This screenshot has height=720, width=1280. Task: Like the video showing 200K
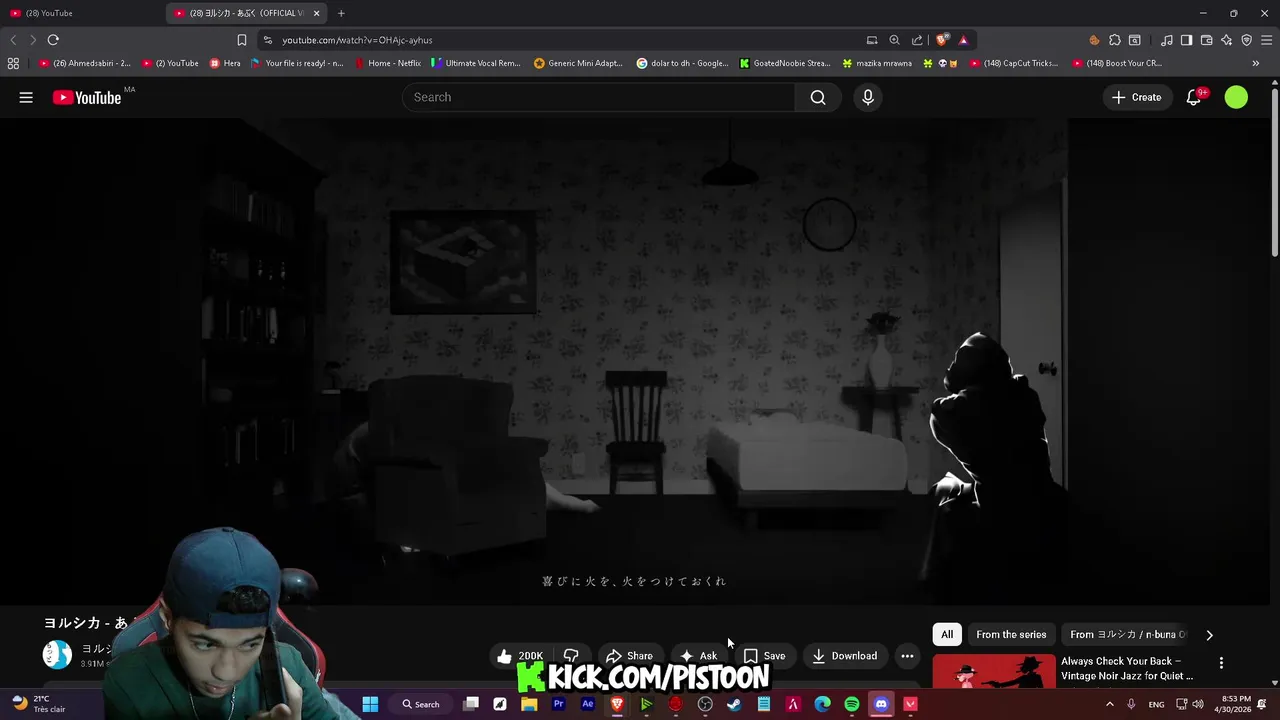coord(521,656)
